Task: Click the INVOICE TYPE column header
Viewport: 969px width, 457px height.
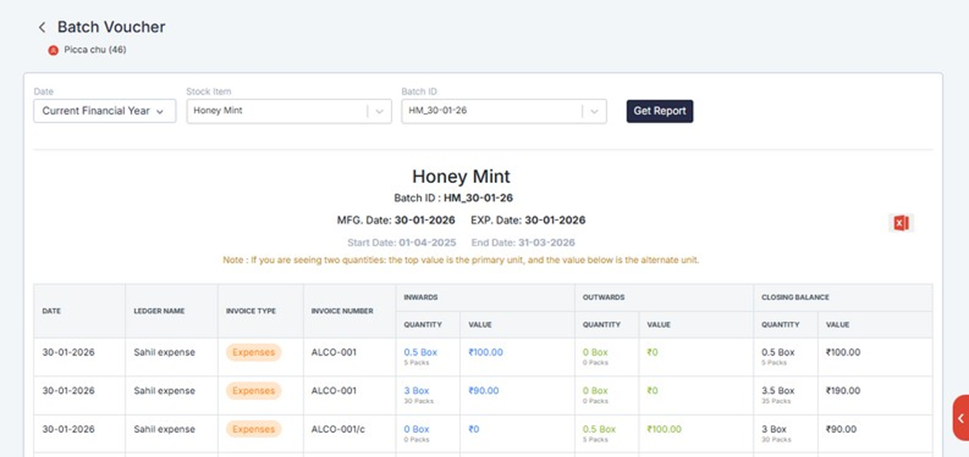Action: [x=251, y=311]
